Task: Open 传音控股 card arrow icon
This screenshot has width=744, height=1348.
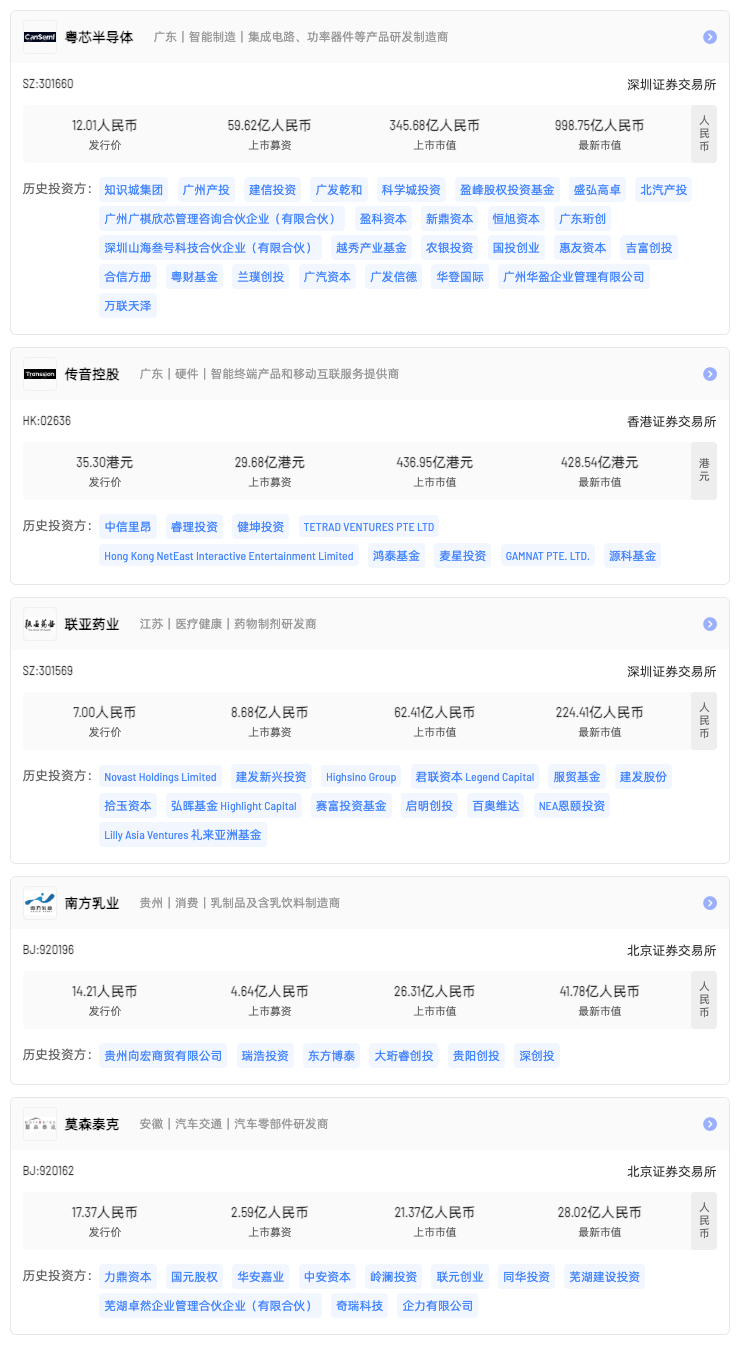Action: point(710,374)
